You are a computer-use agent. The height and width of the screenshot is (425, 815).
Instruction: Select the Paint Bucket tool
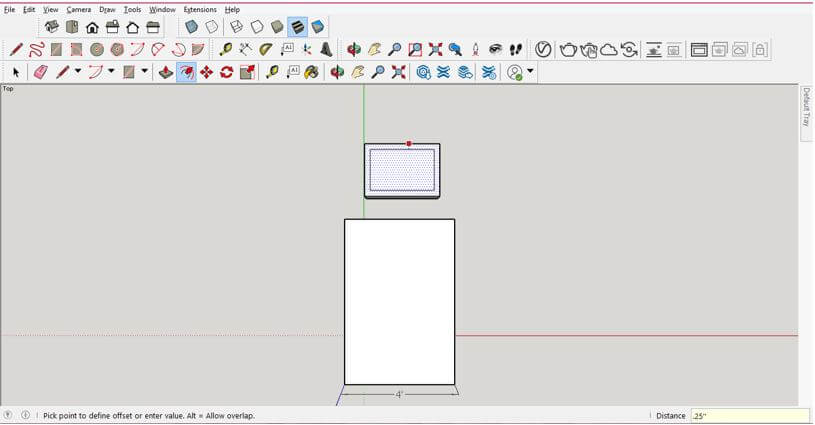coord(311,72)
